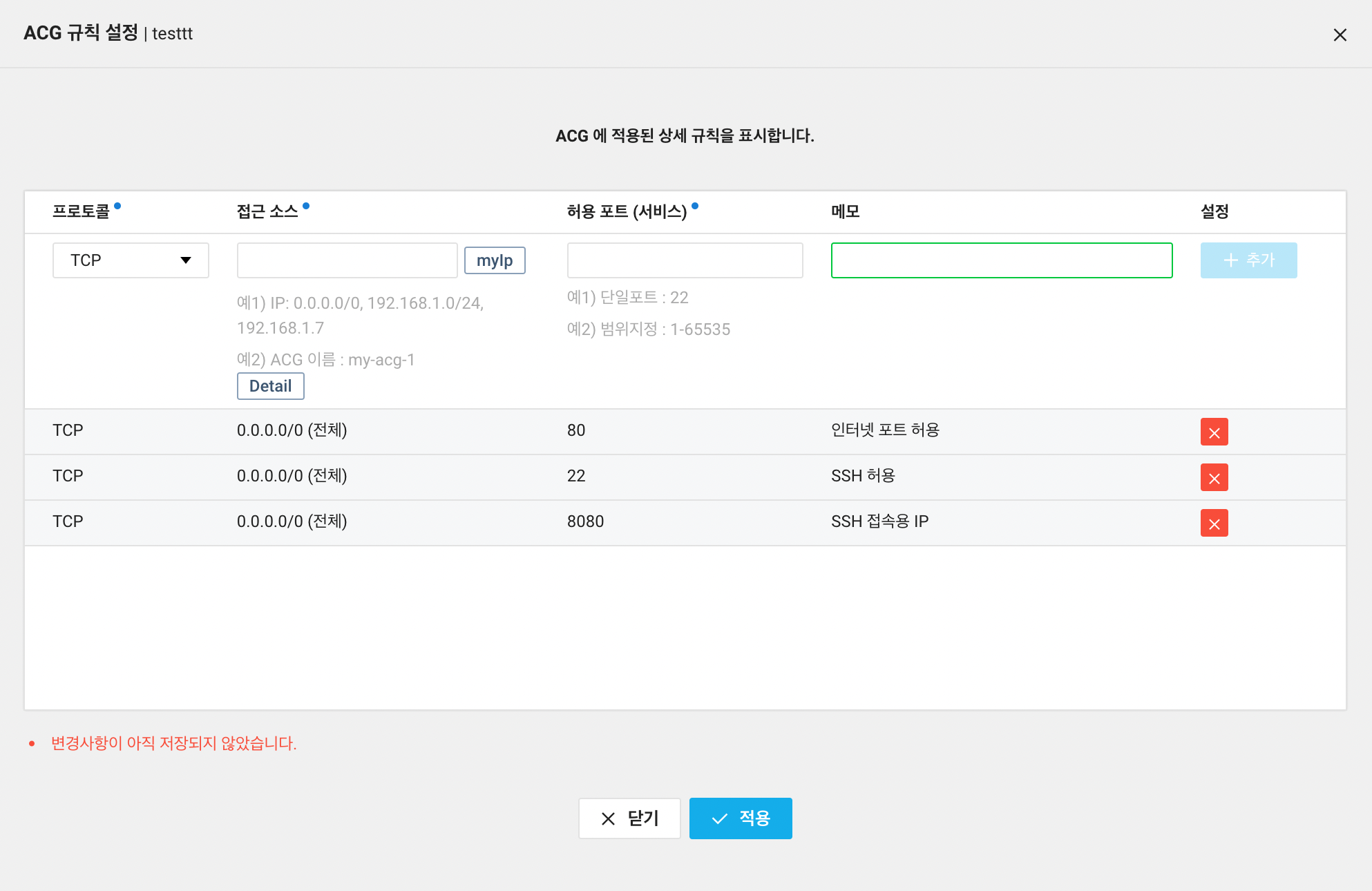The width and height of the screenshot is (1372, 891).
Task: Click the 적용 apply button
Action: point(741,818)
